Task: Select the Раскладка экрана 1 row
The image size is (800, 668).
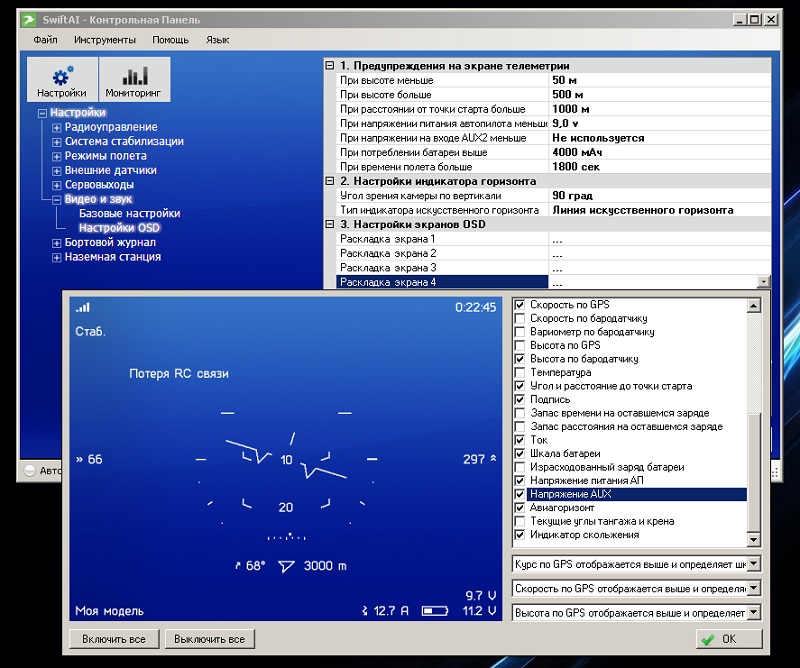Action: [x=554, y=239]
